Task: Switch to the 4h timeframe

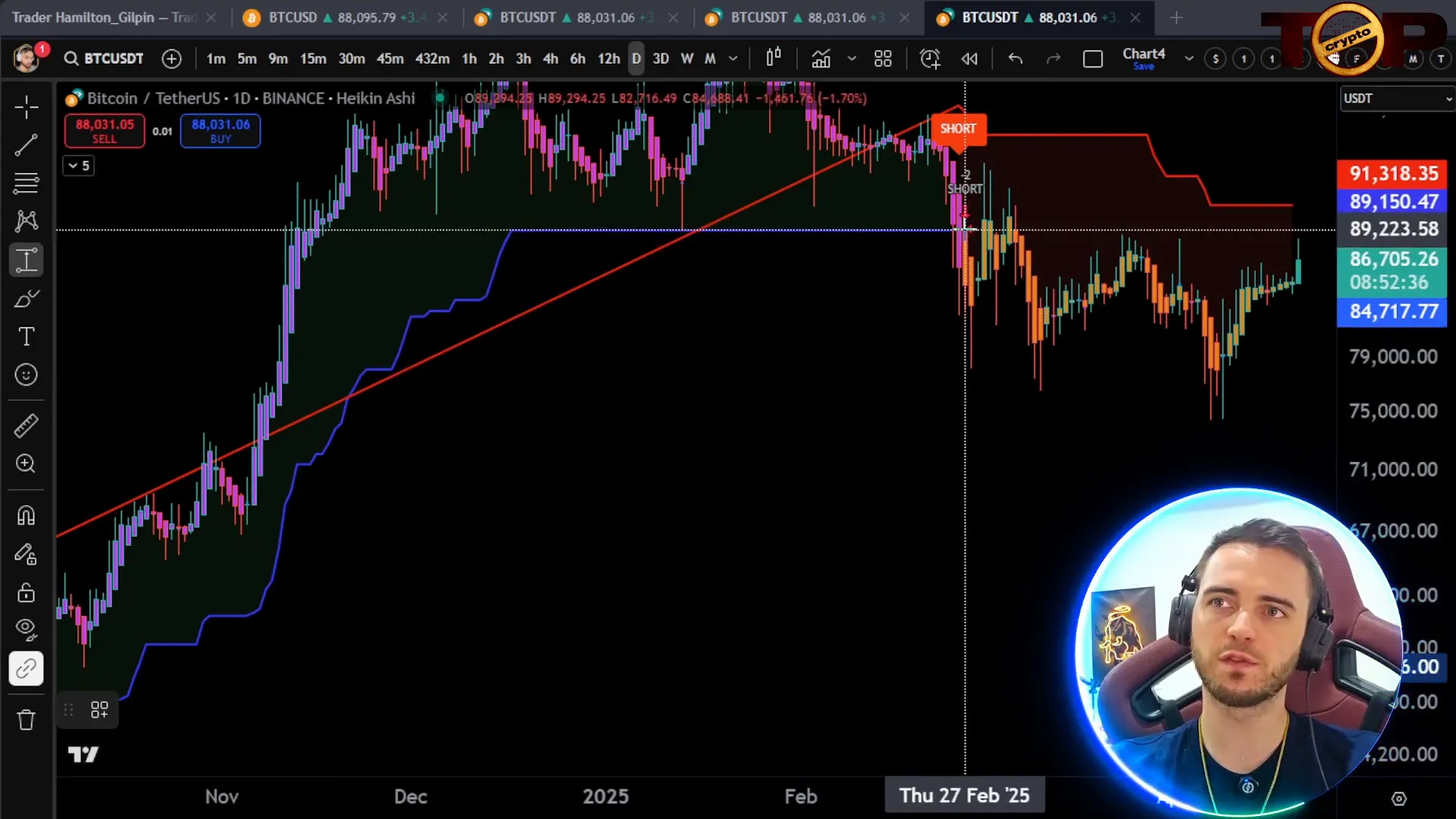Action: click(x=551, y=58)
